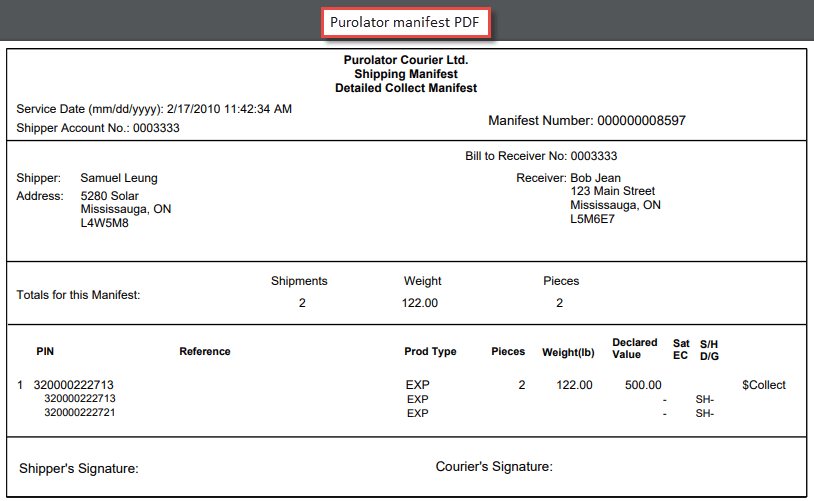Select the Purolator Courier Ltd. heading
814x501 pixels.
(x=405, y=60)
